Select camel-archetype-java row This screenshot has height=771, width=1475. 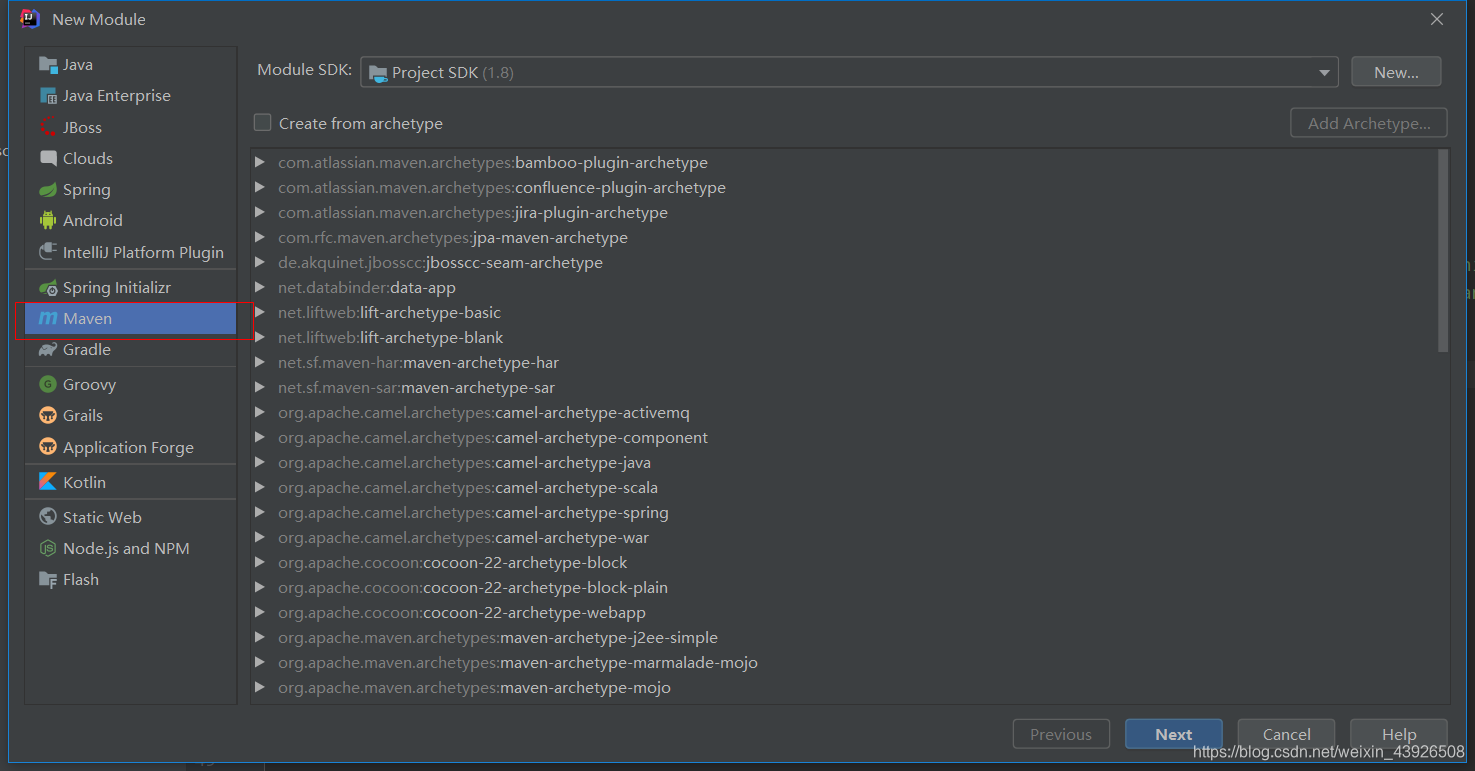[x=844, y=462]
